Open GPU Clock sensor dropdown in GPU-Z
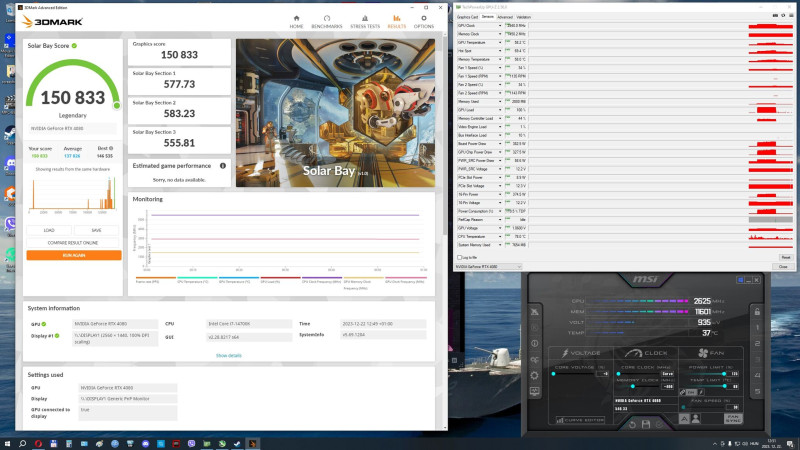Screen dimensions: 800x450 click(500, 26)
